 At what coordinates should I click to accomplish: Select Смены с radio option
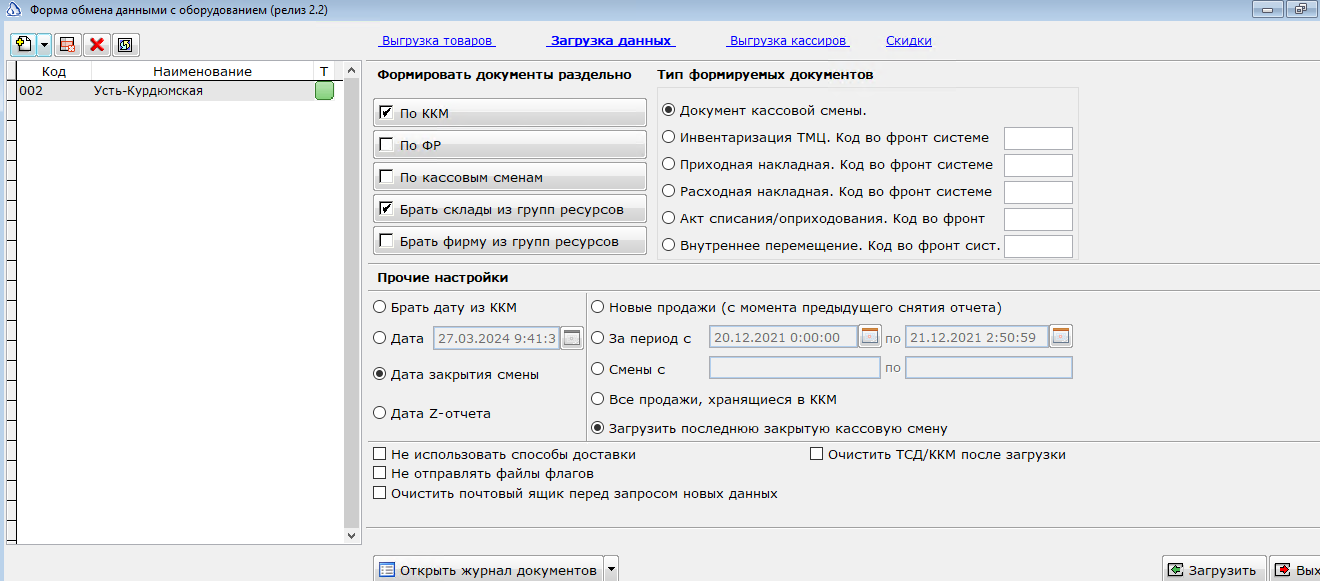(598, 369)
